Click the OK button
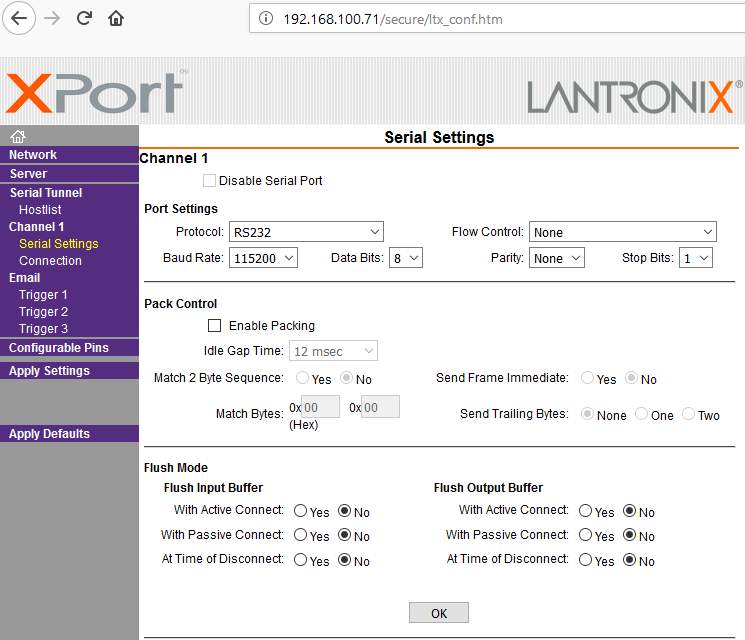This screenshot has width=745, height=640. point(439,613)
